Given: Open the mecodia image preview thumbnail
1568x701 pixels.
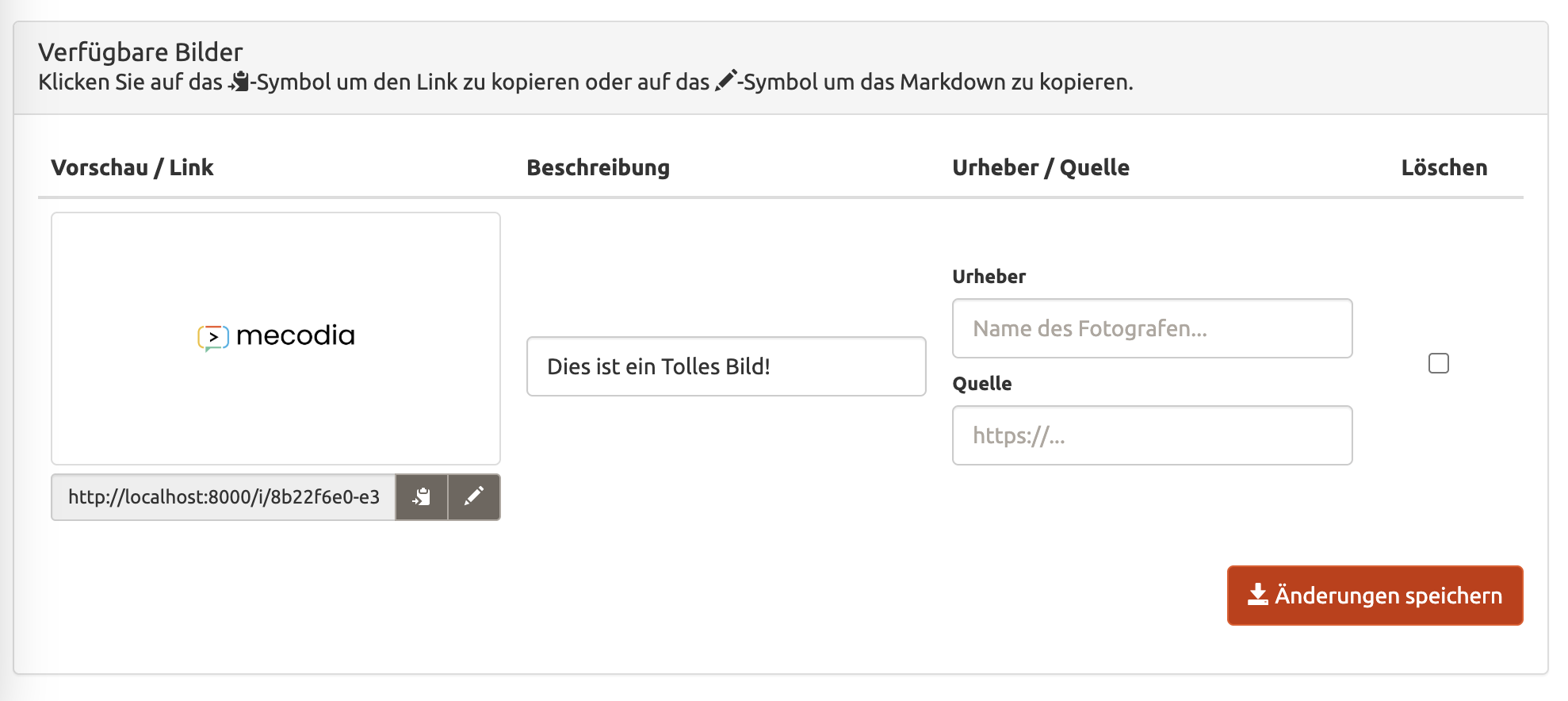Looking at the screenshot, I should pyautogui.click(x=276, y=339).
